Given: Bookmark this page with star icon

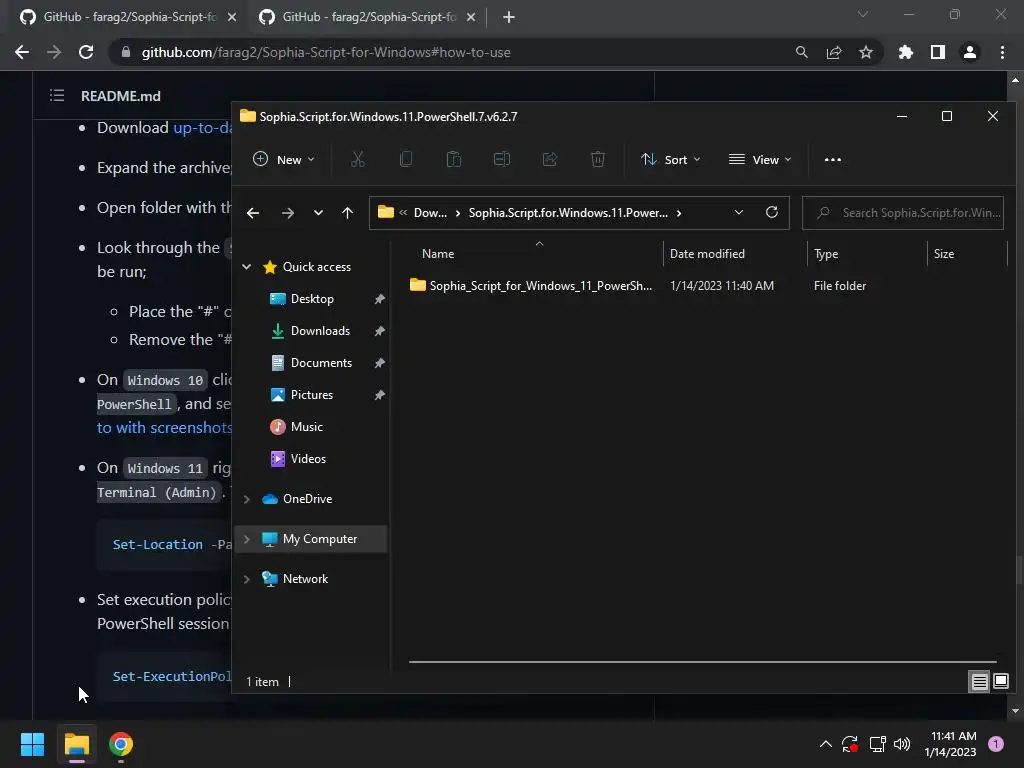Looking at the screenshot, I should click(x=865, y=52).
